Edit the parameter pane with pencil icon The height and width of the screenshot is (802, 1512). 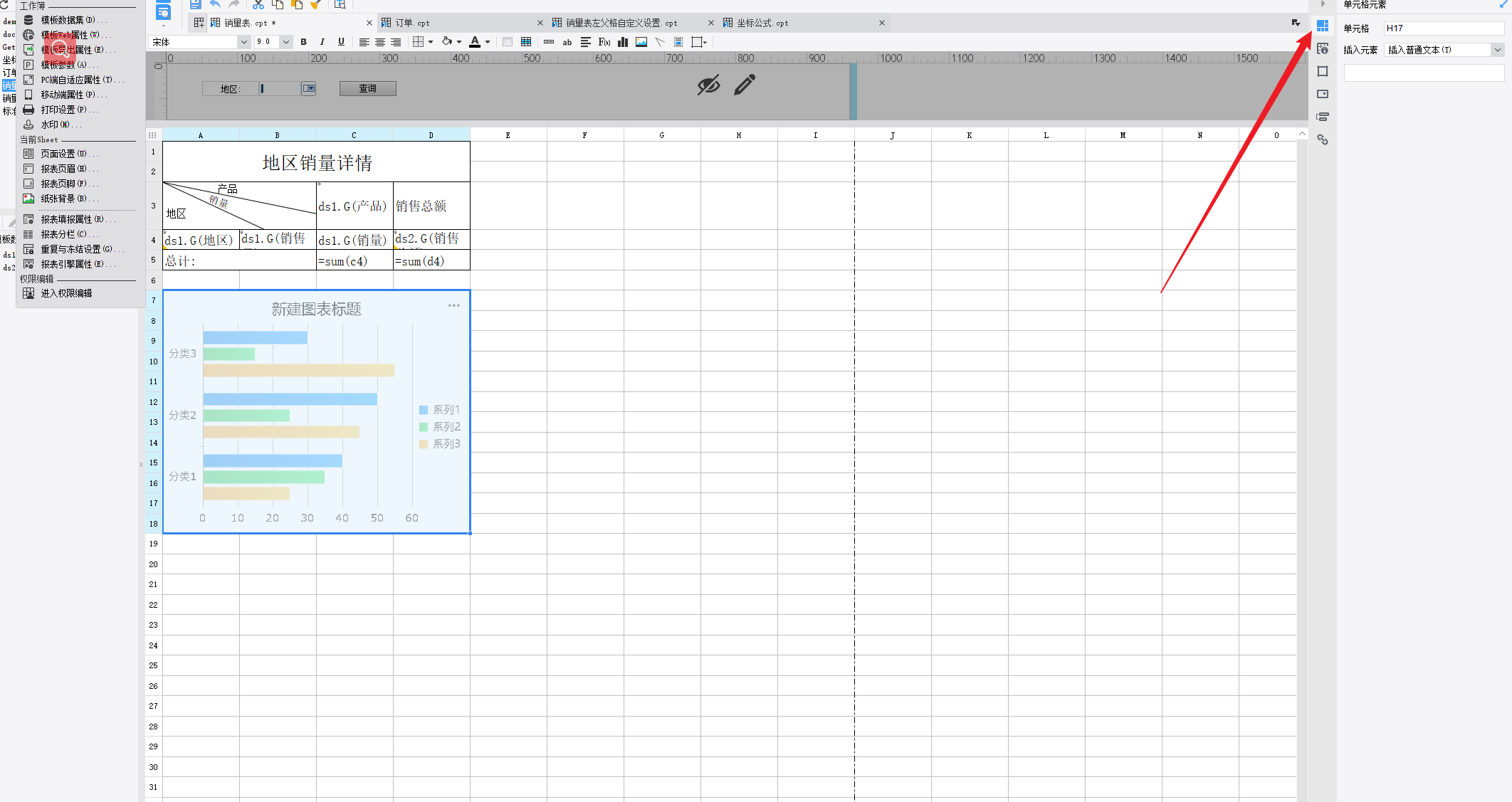(745, 85)
